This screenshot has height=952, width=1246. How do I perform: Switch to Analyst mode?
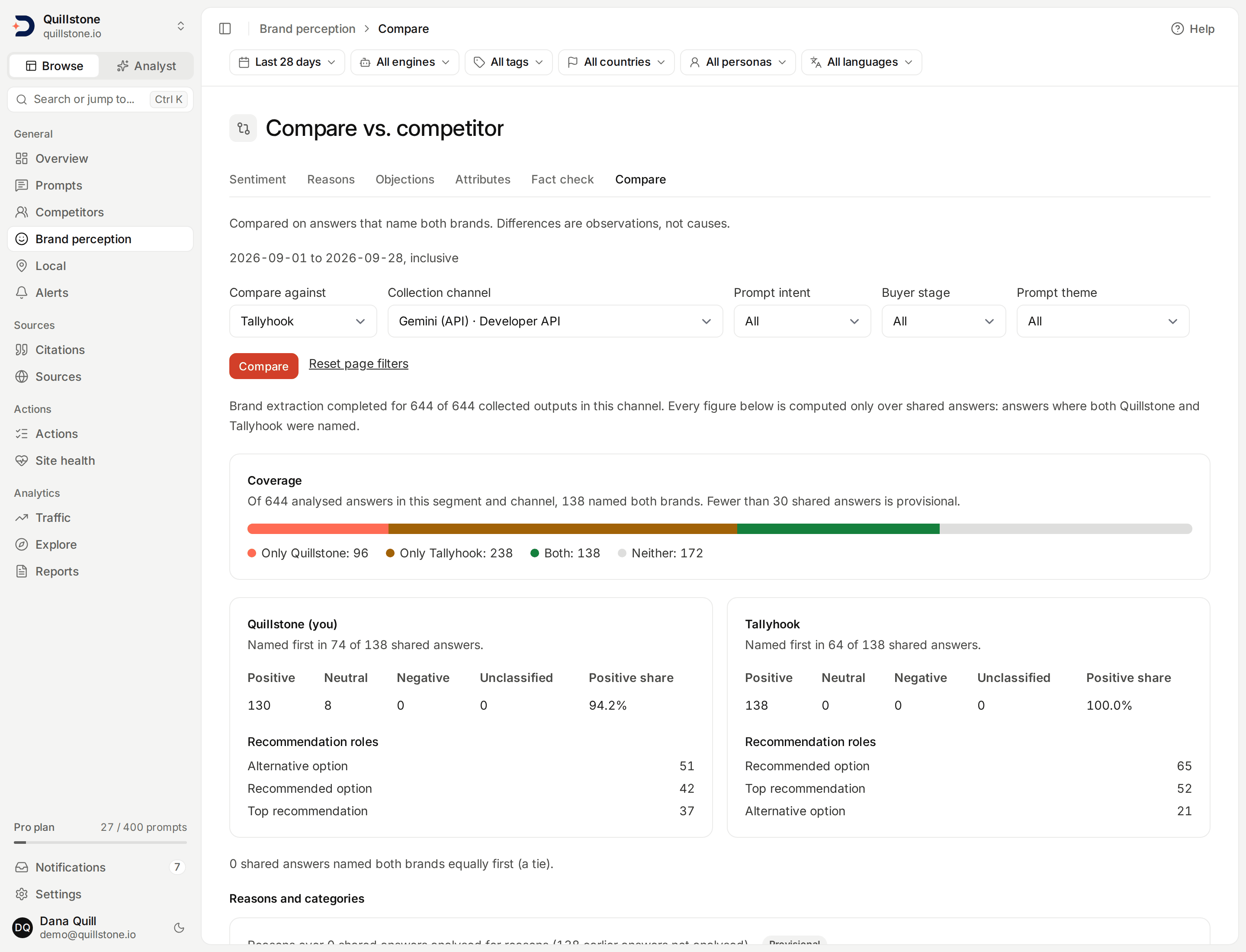pos(146,66)
